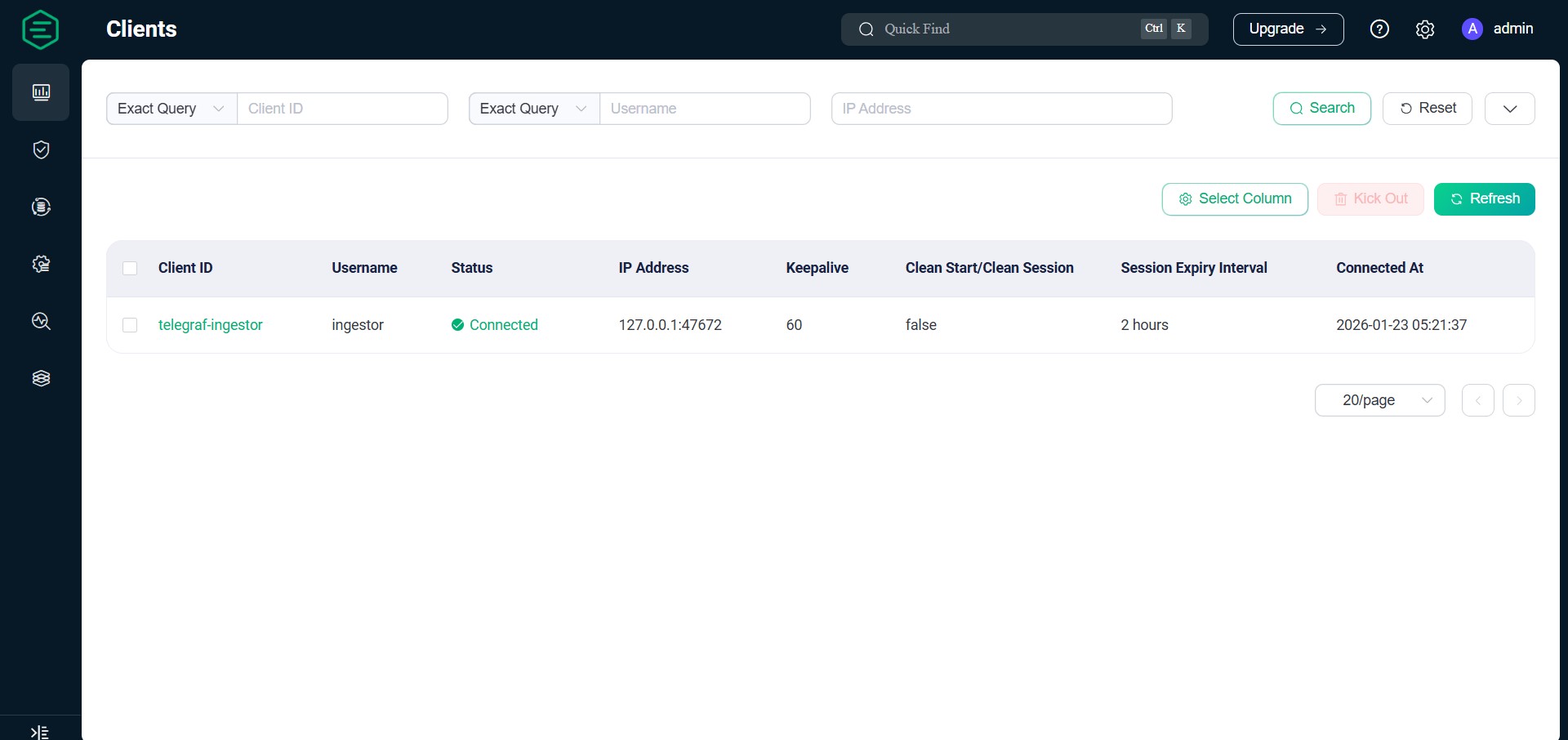Open the Extensions section (layers icon) in sidebar
Viewport: 1568px width, 740px height.
40,378
